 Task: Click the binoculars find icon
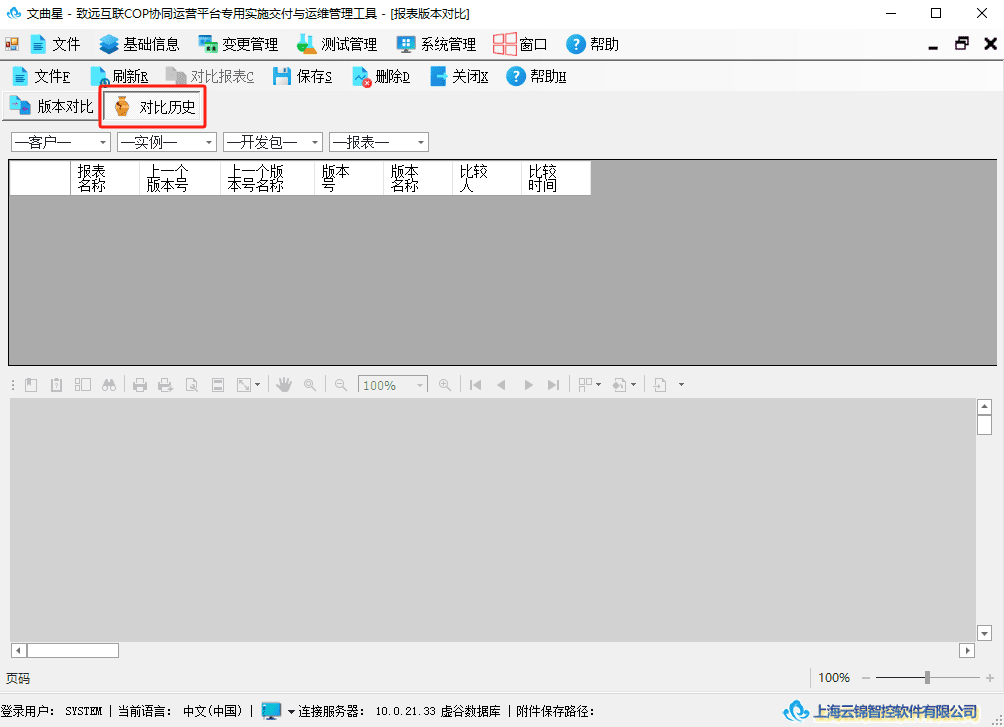[109, 385]
